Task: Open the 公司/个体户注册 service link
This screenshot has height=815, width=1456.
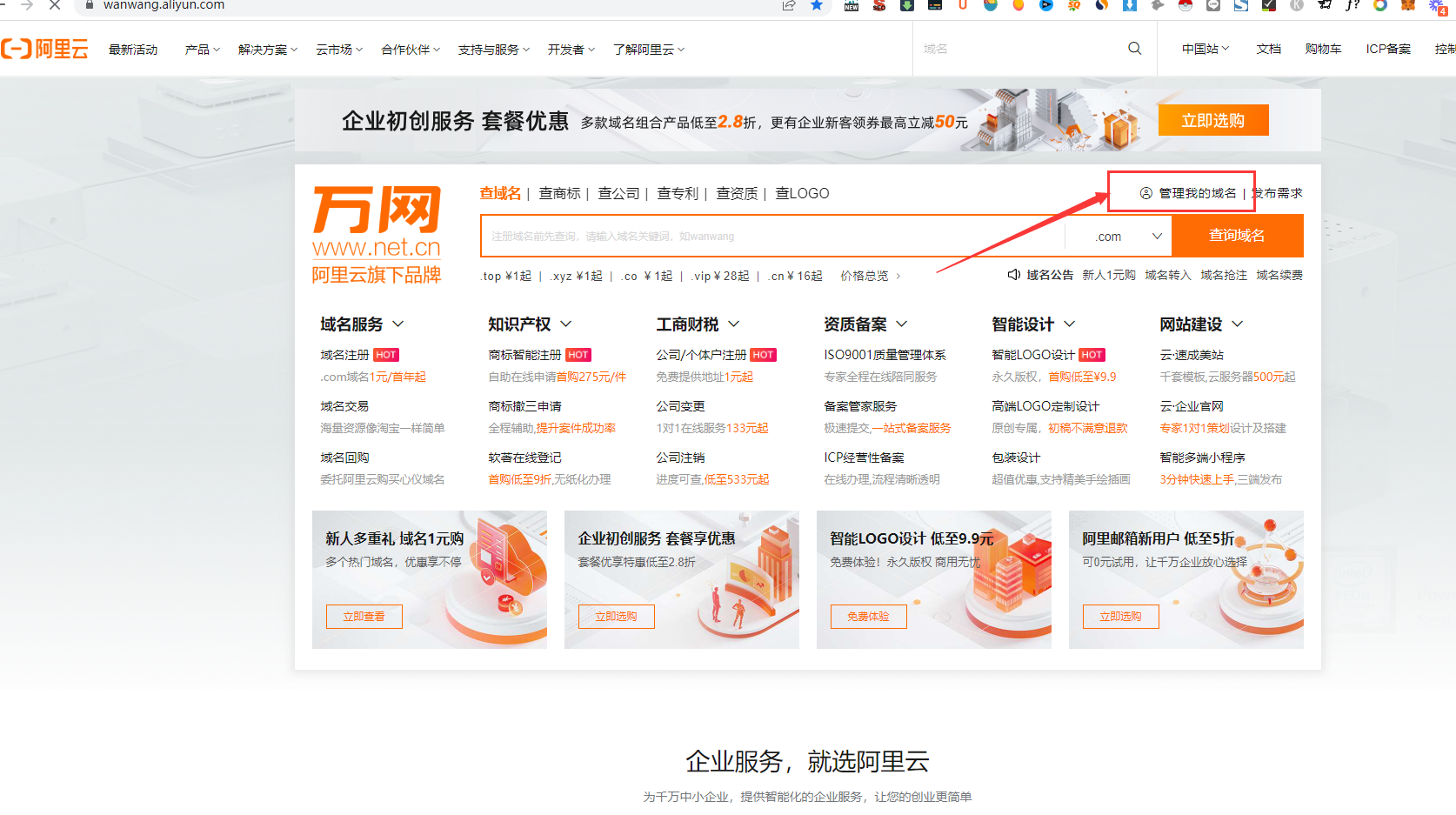Action: tap(701, 355)
